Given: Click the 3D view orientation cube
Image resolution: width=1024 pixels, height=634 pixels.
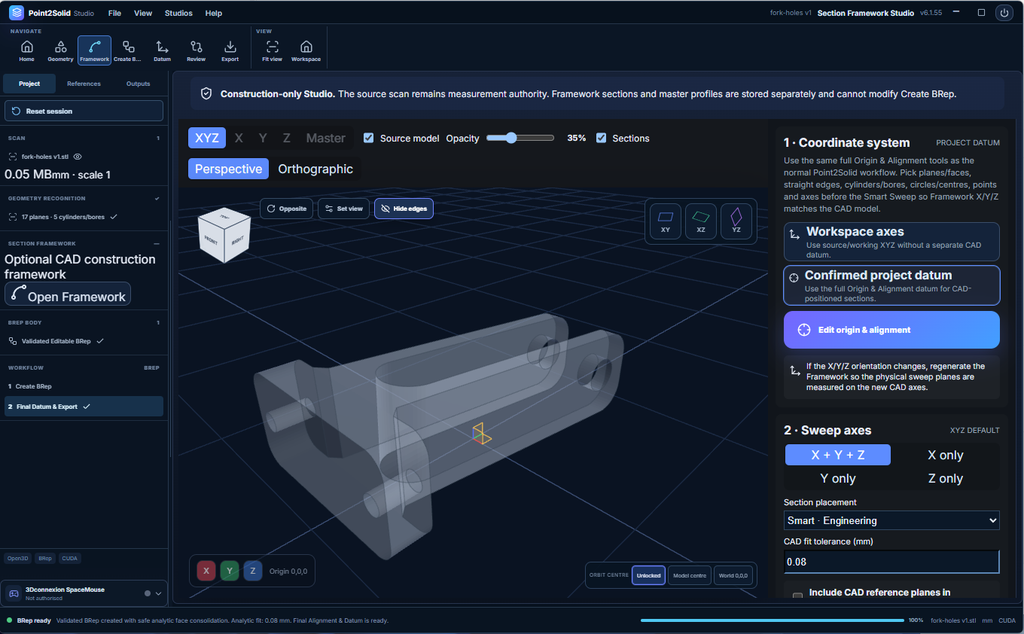Looking at the screenshot, I should pyautogui.click(x=224, y=235).
